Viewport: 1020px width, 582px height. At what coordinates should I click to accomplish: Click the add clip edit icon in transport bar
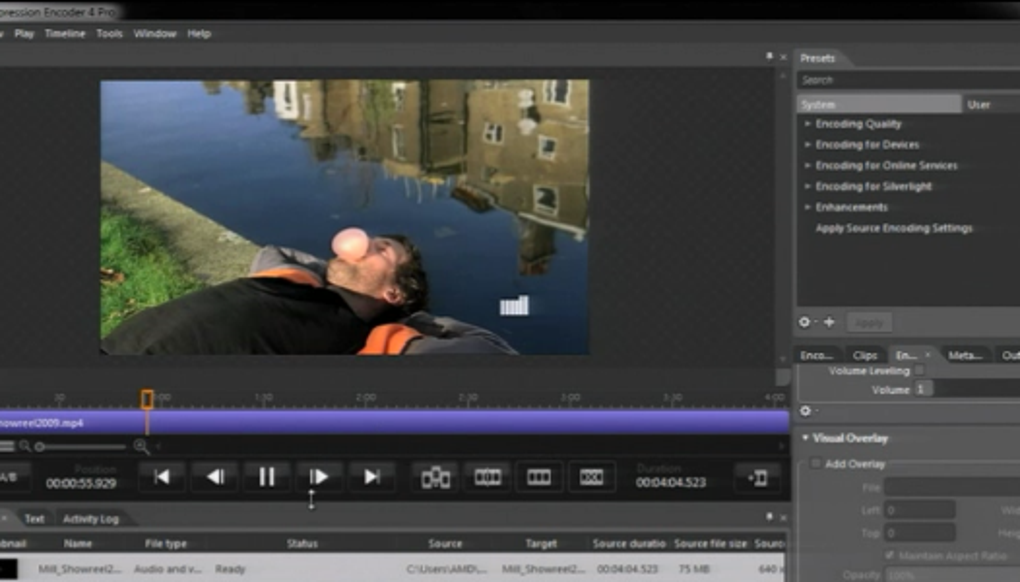435,478
